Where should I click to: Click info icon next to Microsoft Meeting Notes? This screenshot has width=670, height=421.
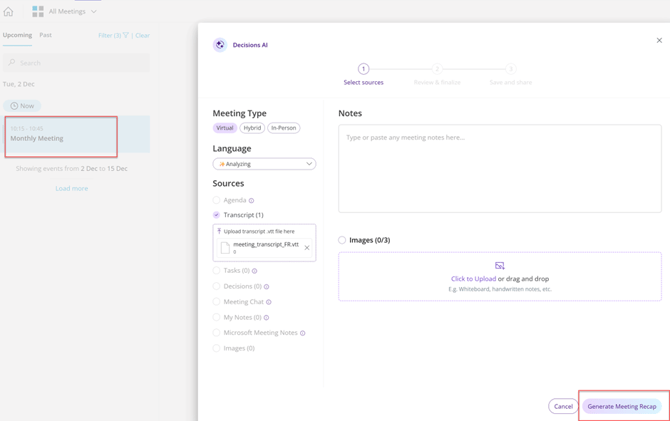point(303,333)
